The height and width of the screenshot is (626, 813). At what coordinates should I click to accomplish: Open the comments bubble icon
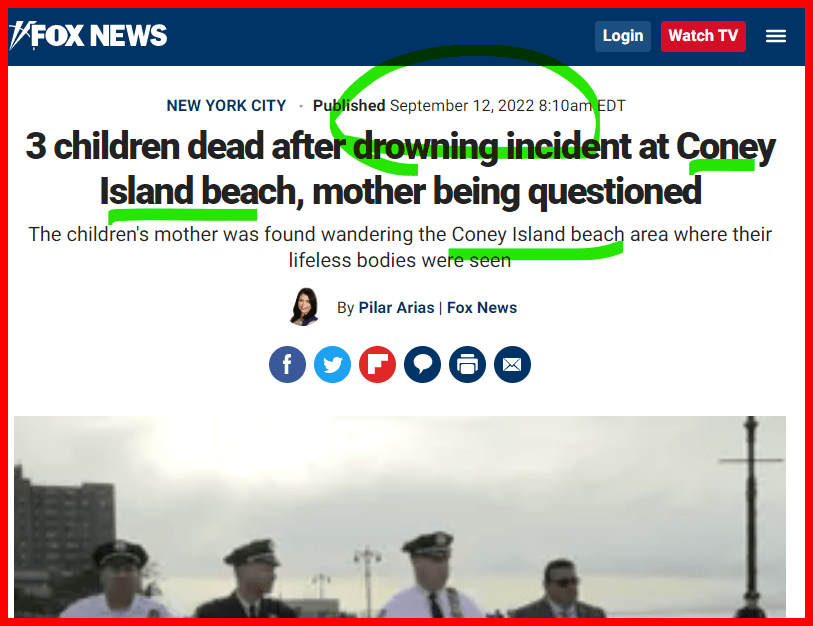click(x=423, y=365)
